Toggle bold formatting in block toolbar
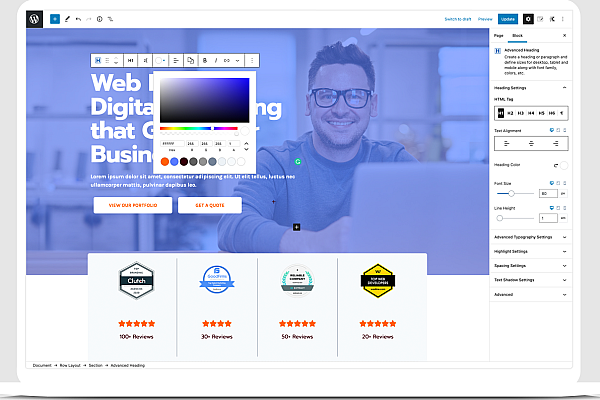600x400 pixels. pos(204,61)
